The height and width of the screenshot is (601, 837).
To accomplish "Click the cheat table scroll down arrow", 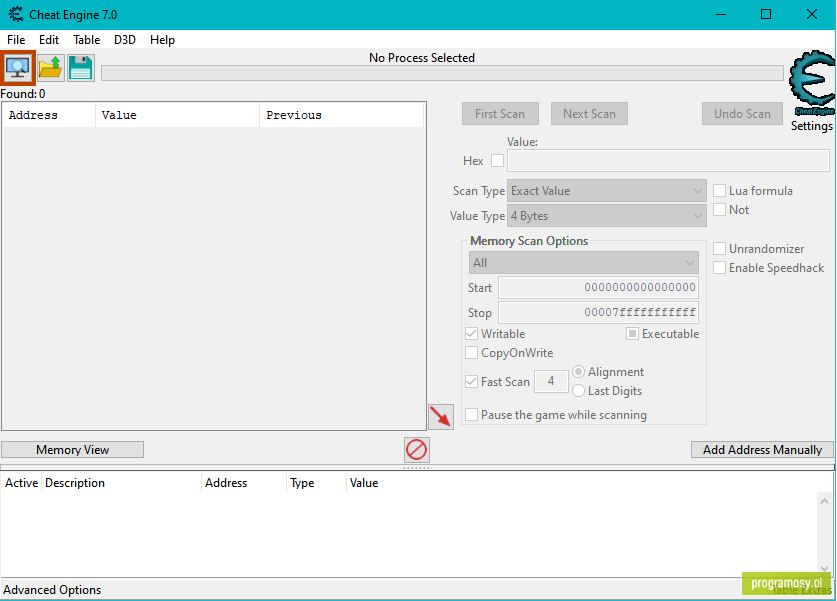I will pyautogui.click(x=824, y=568).
